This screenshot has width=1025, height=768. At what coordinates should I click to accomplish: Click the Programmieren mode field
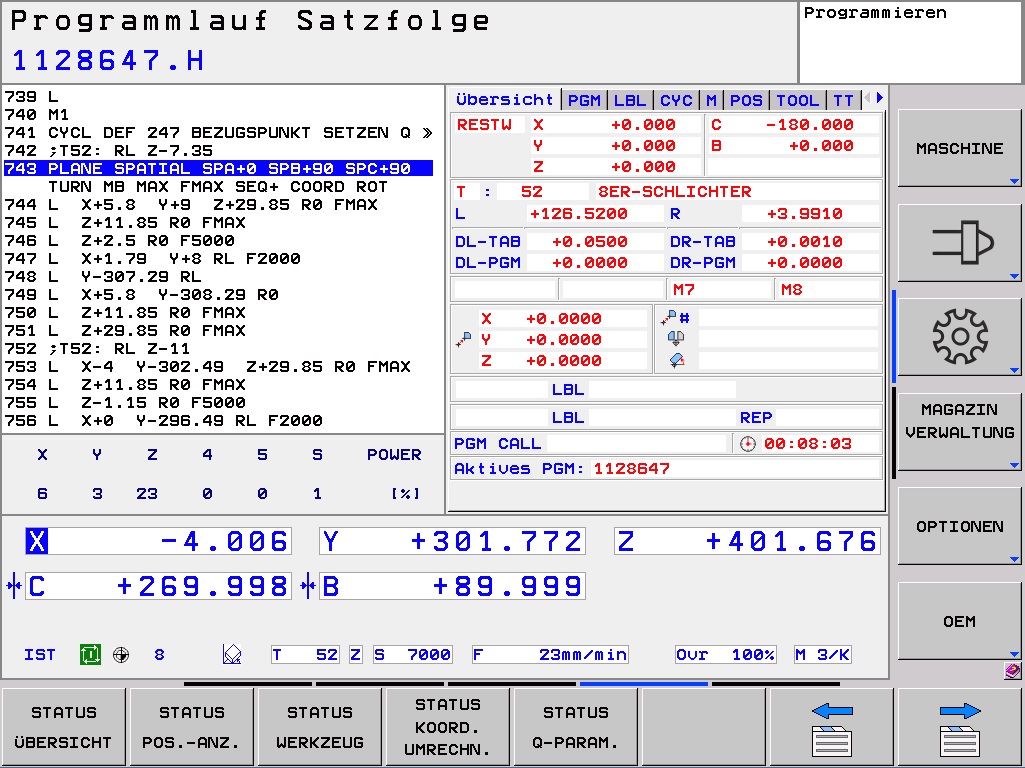pyautogui.click(x=910, y=42)
